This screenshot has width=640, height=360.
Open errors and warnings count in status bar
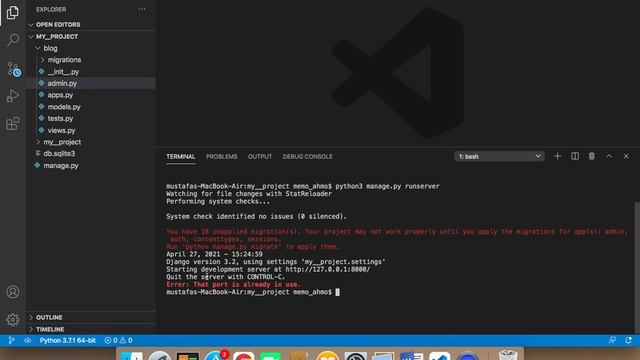118,340
